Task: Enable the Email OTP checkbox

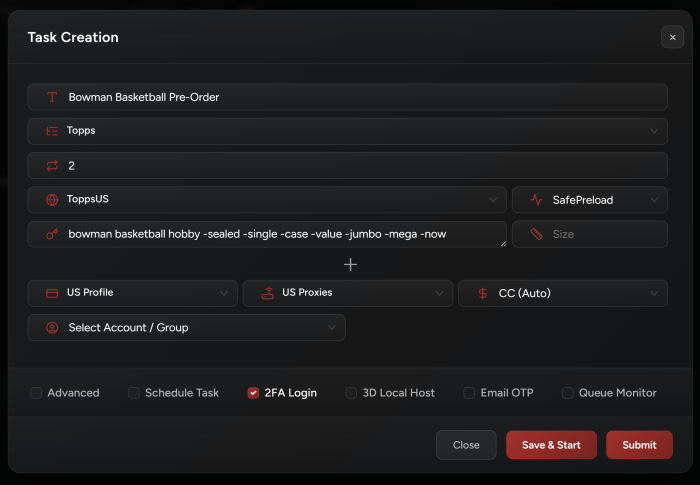Action: [x=469, y=393]
